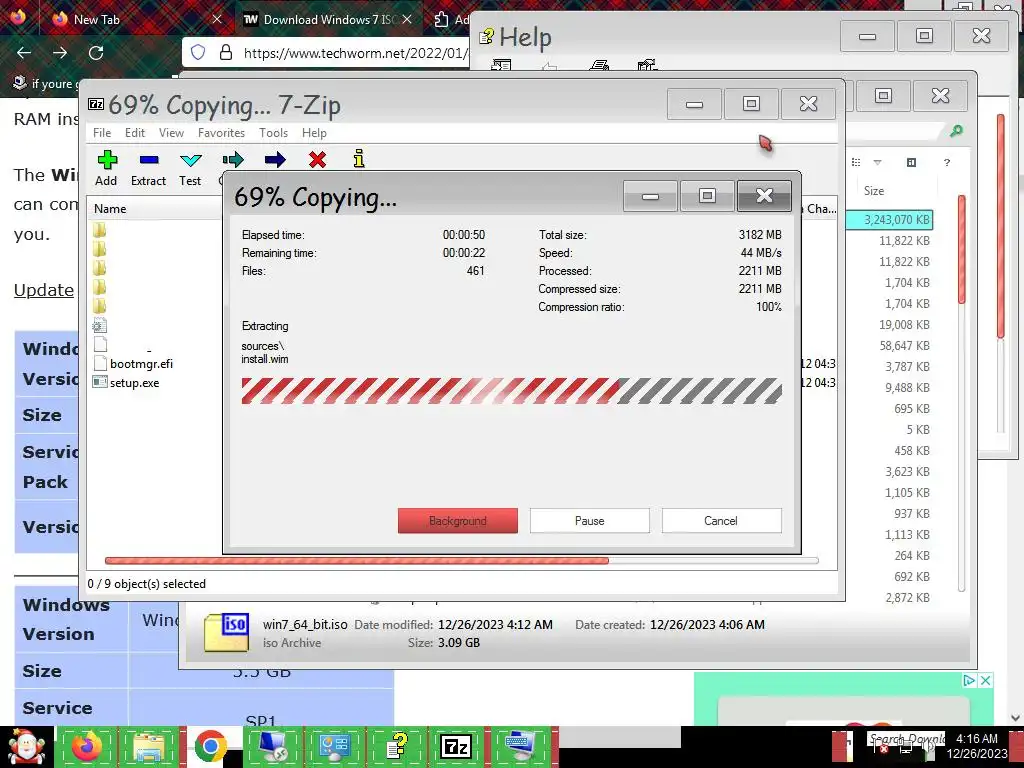Image resolution: width=1024 pixels, height=768 pixels.
Task: Click the browser back arrow button
Action: click(24, 52)
